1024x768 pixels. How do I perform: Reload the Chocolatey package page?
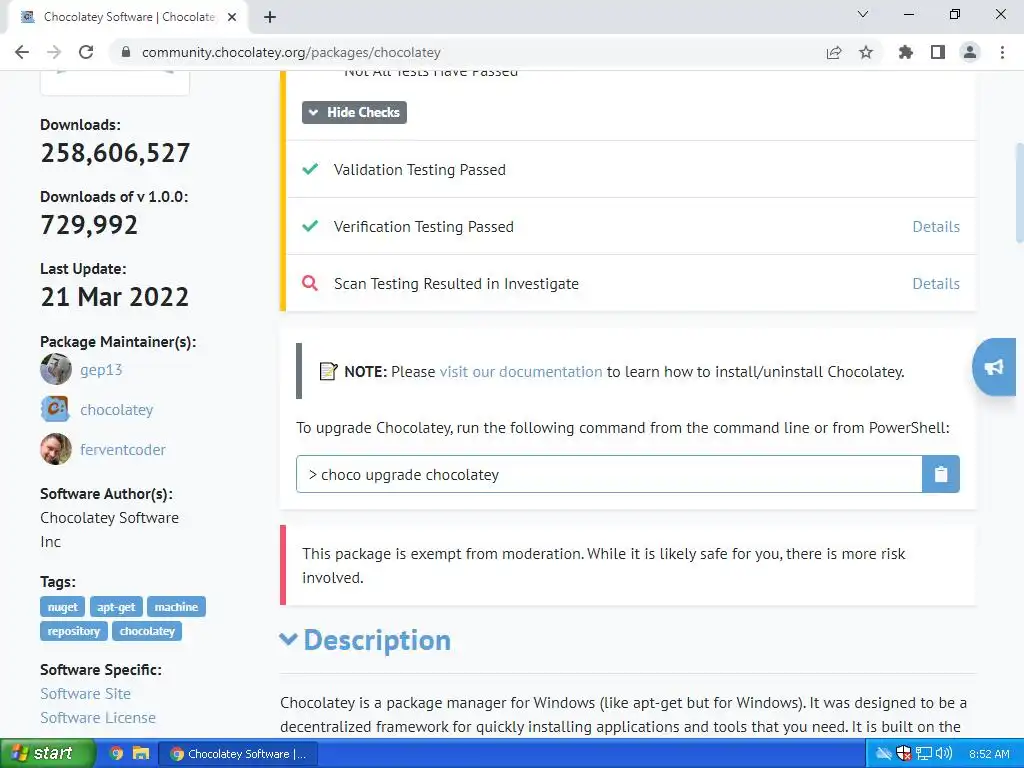[x=86, y=52]
